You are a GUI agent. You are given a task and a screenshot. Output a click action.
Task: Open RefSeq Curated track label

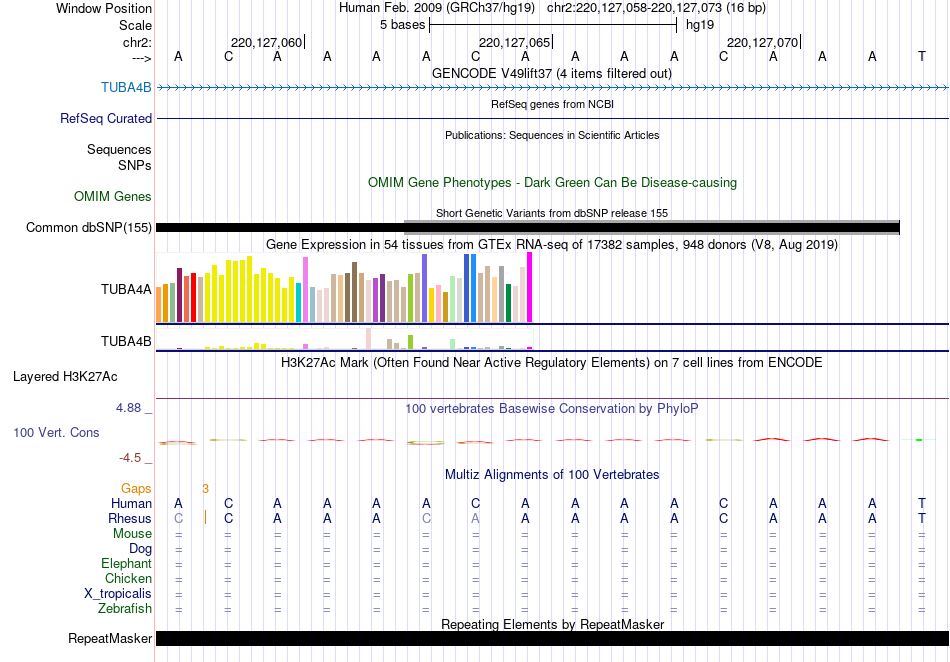106,118
